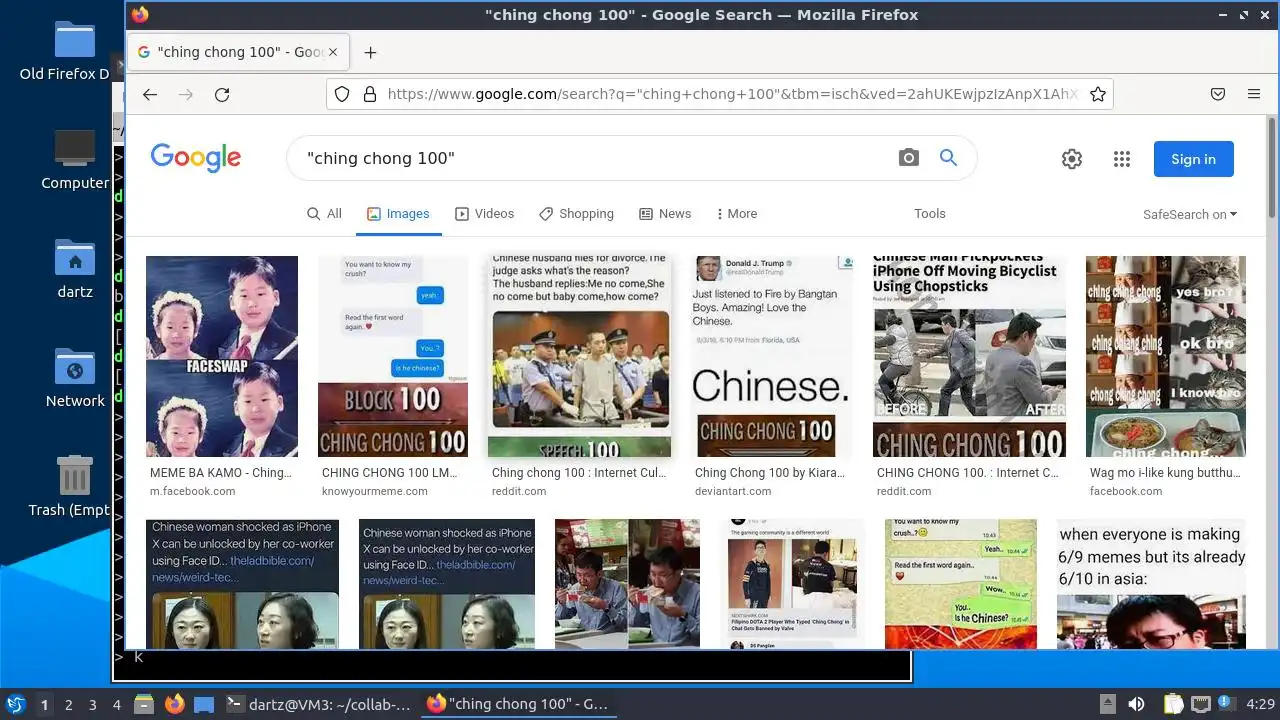Click the m.facebook.com source text
1280x720 pixels.
click(x=193, y=492)
